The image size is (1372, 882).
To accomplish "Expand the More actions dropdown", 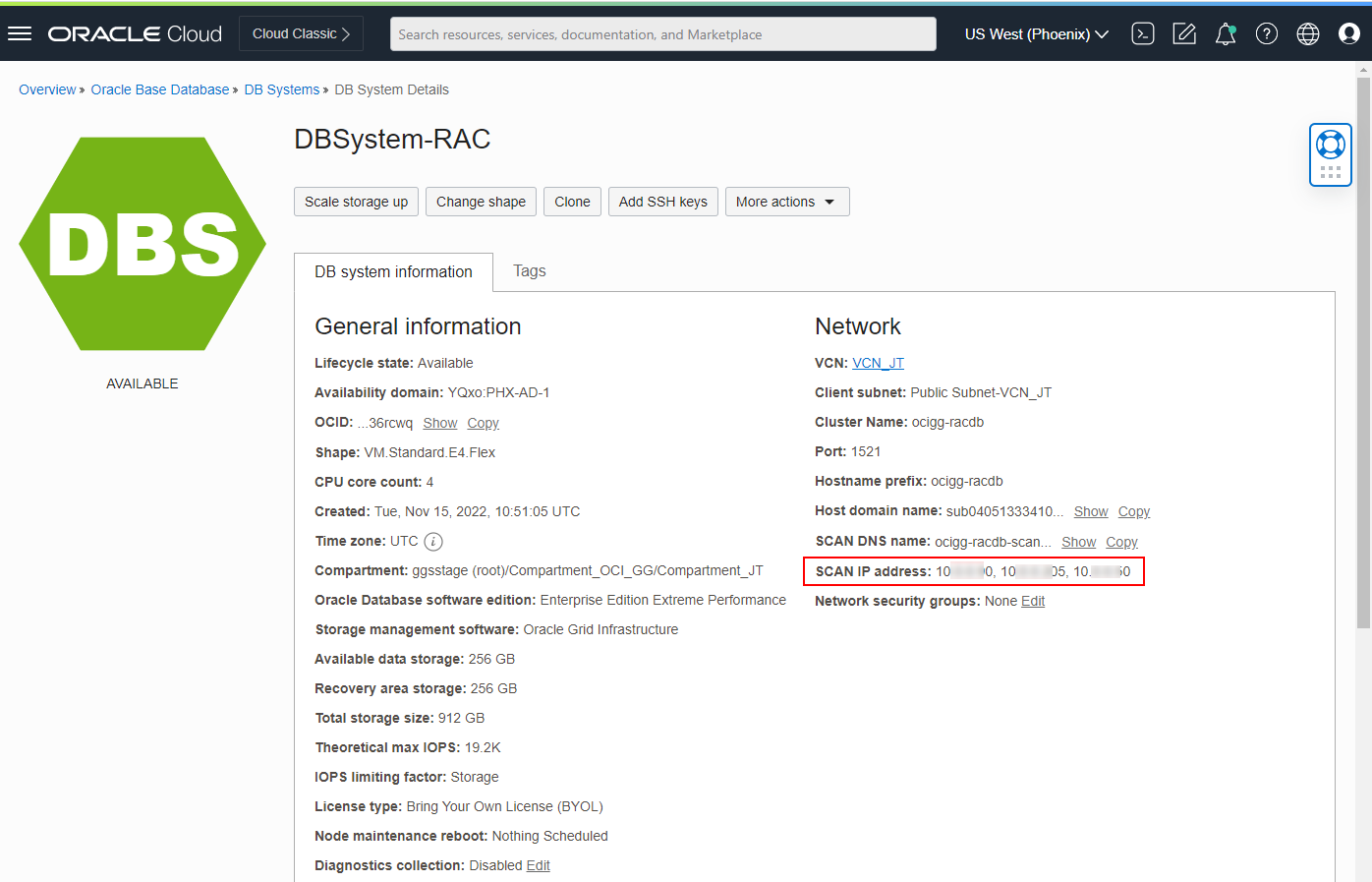I will [x=786, y=202].
